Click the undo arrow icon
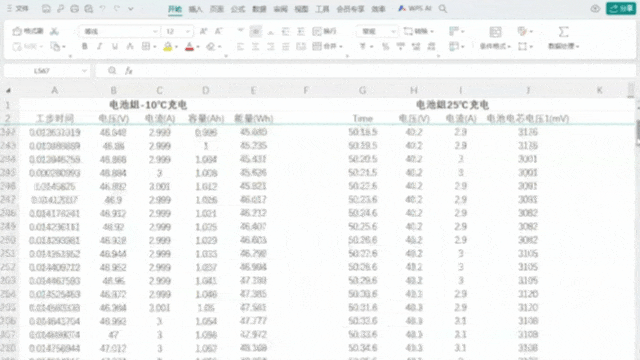Viewport: 640px width, 360px height. [x=103, y=9]
